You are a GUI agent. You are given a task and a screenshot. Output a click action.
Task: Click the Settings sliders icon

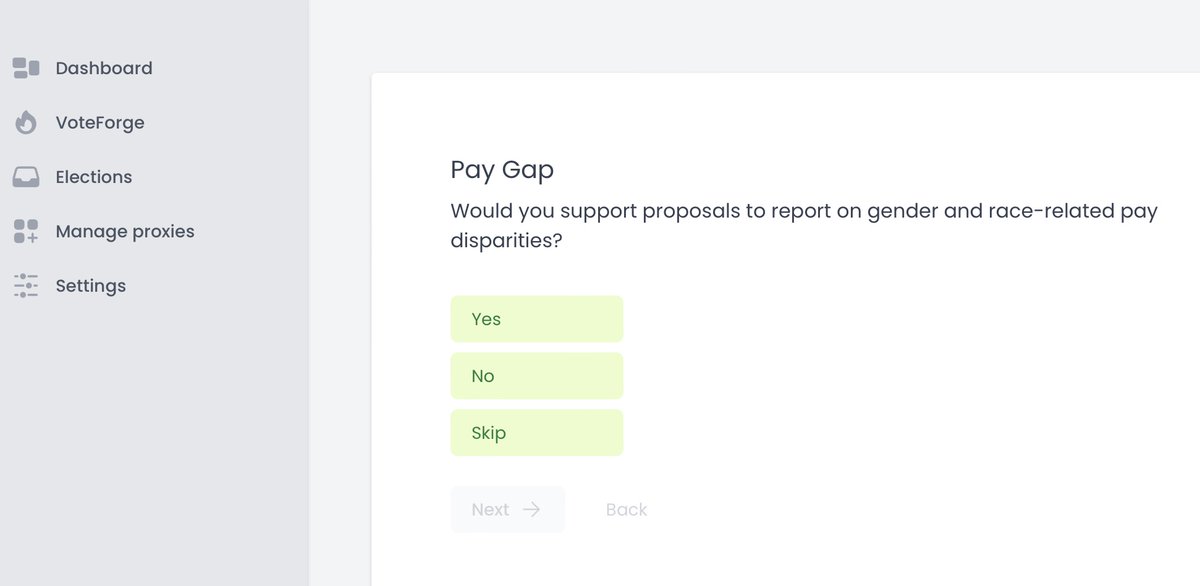point(26,286)
